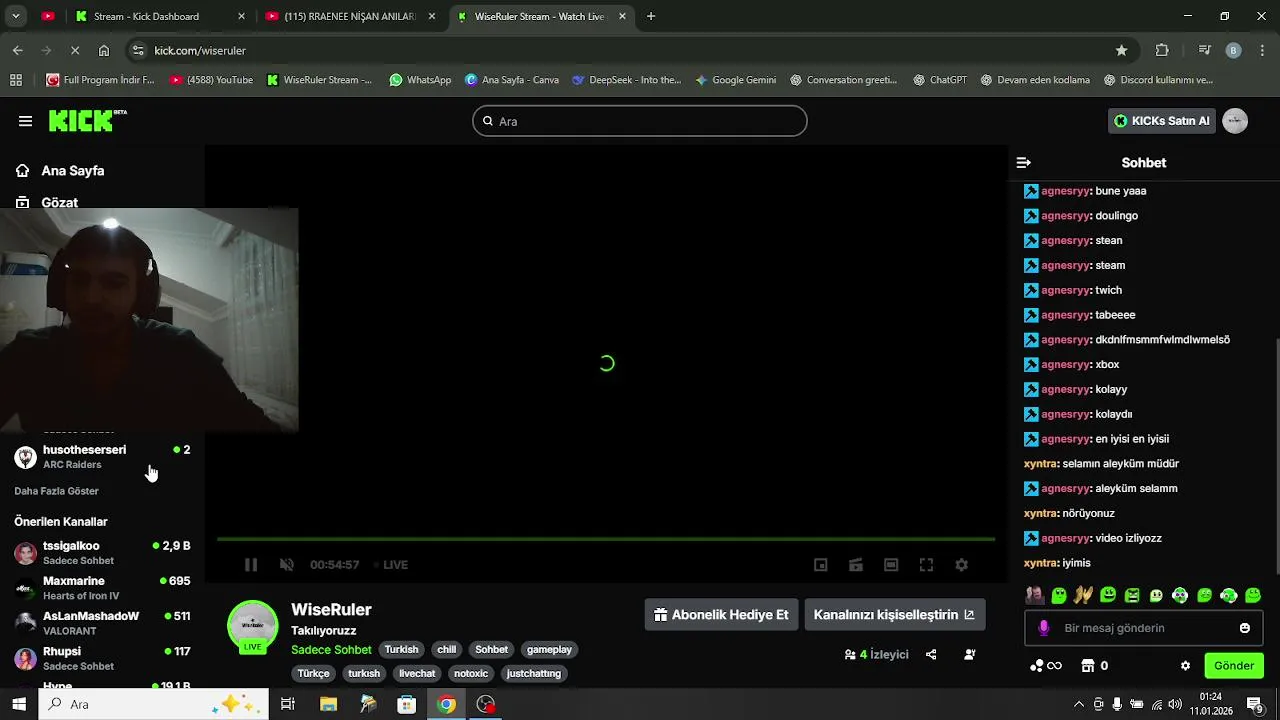The image size is (1280, 720).
Task: Pause the live stream video
Action: tap(251, 565)
